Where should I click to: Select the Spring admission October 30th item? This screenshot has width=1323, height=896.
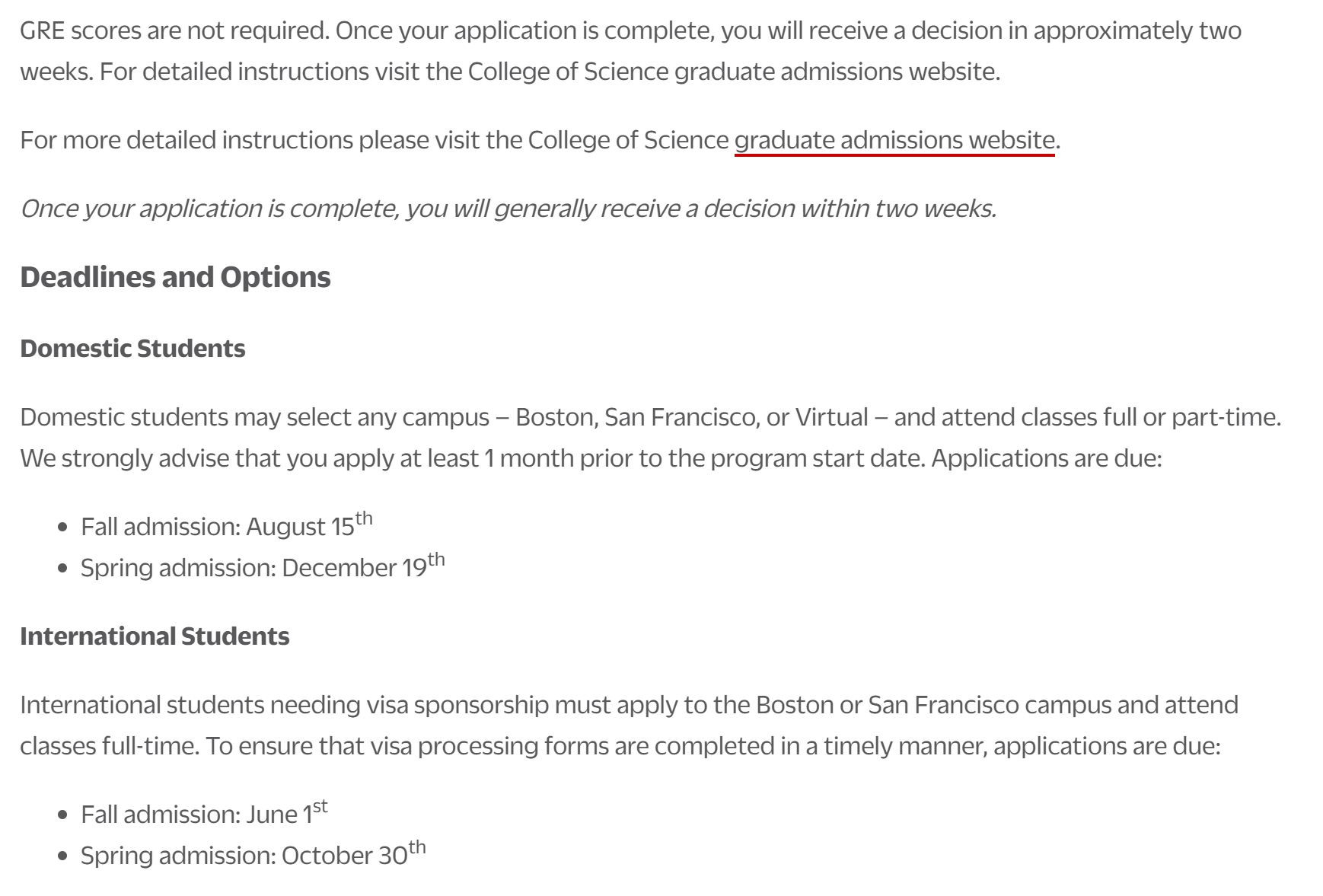point(253,855)
